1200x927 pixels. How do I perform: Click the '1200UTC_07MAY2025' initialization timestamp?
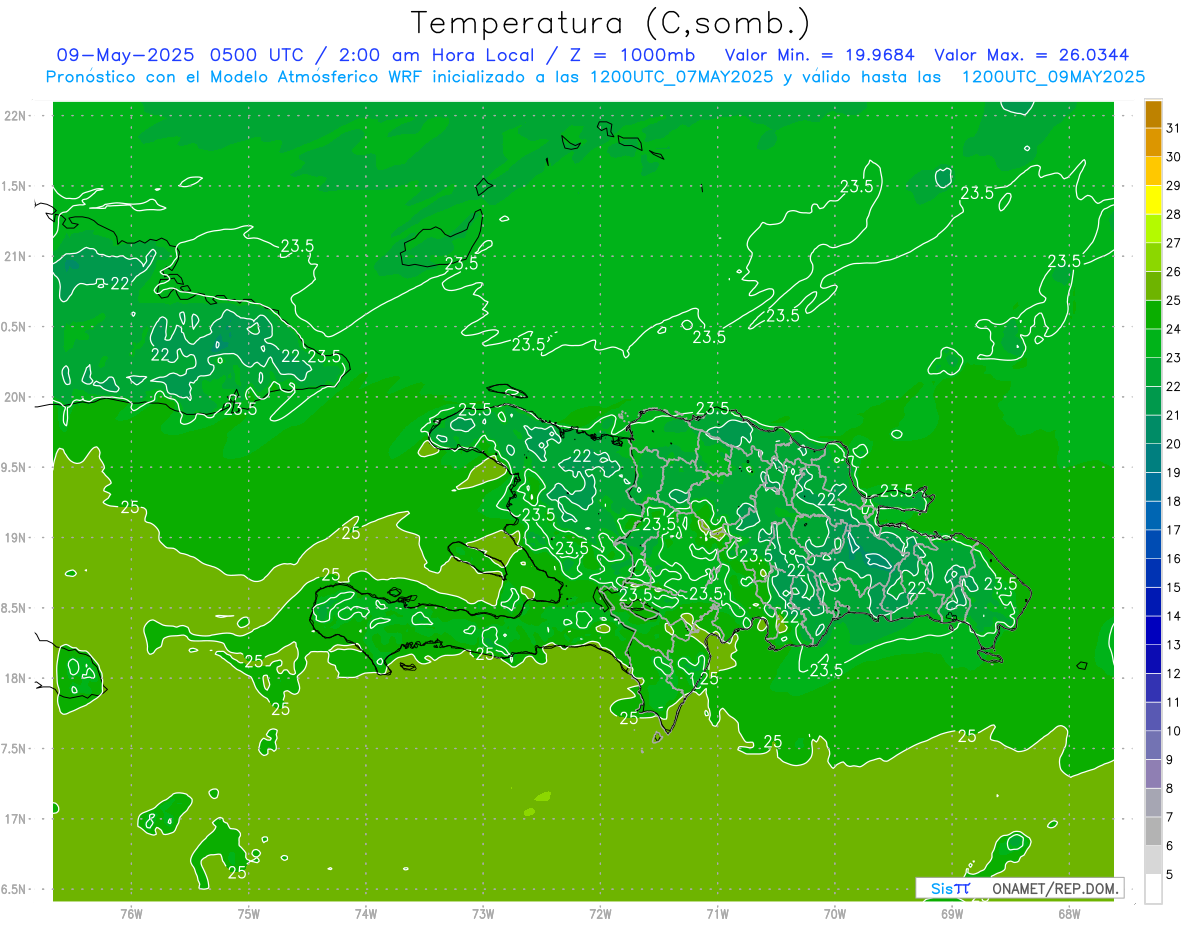coord(682,77)
